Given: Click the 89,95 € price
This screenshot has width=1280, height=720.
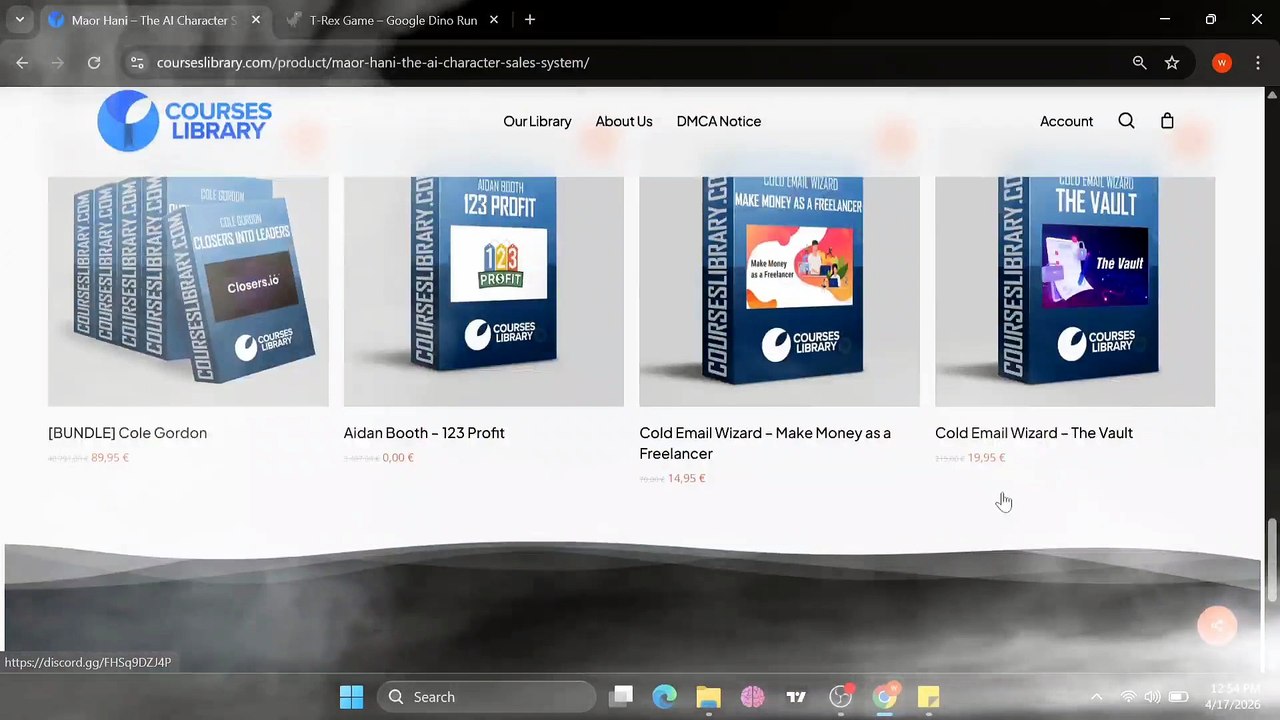Looking at the screenshot, I should click(110, 458).
